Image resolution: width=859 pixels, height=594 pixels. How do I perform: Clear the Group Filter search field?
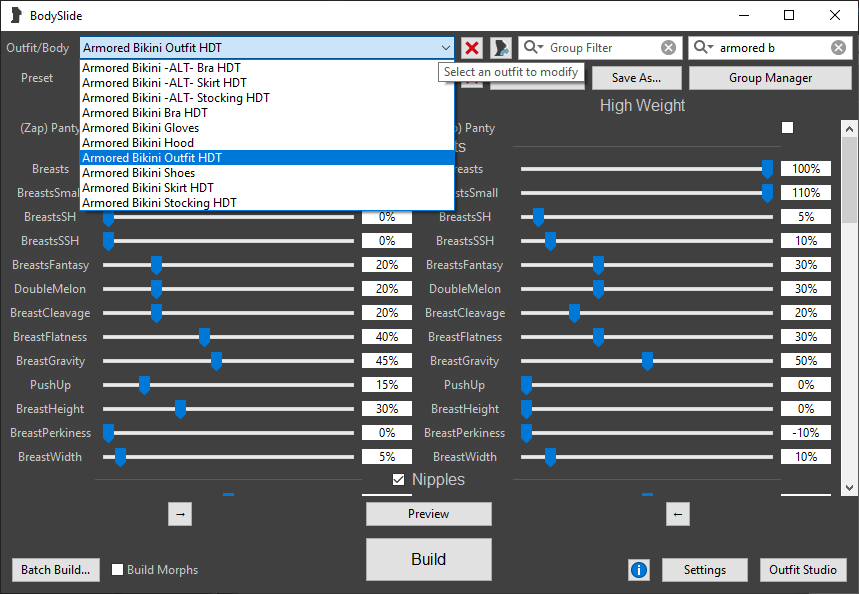668,48
